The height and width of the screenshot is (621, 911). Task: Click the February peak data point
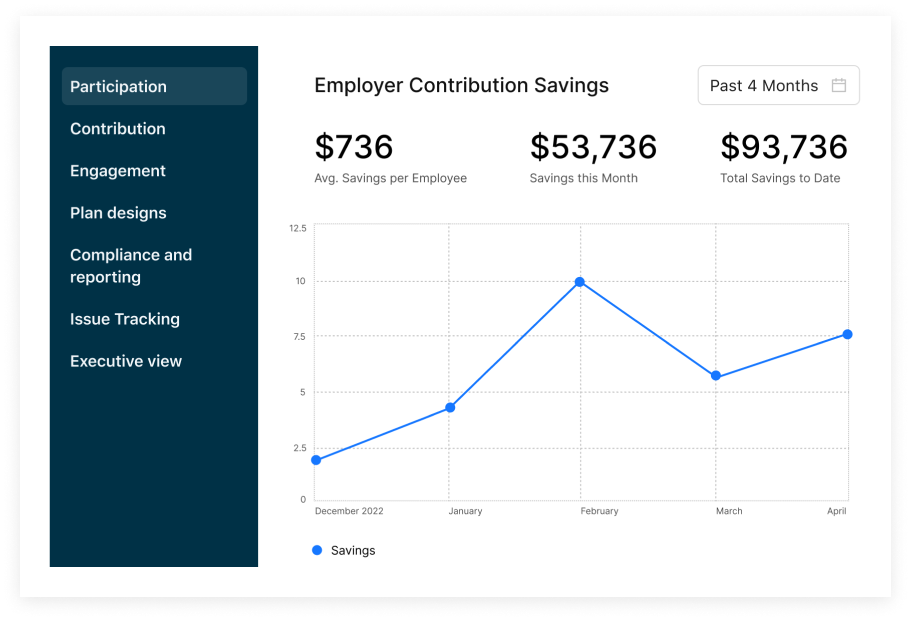click(x=580, y=282)
